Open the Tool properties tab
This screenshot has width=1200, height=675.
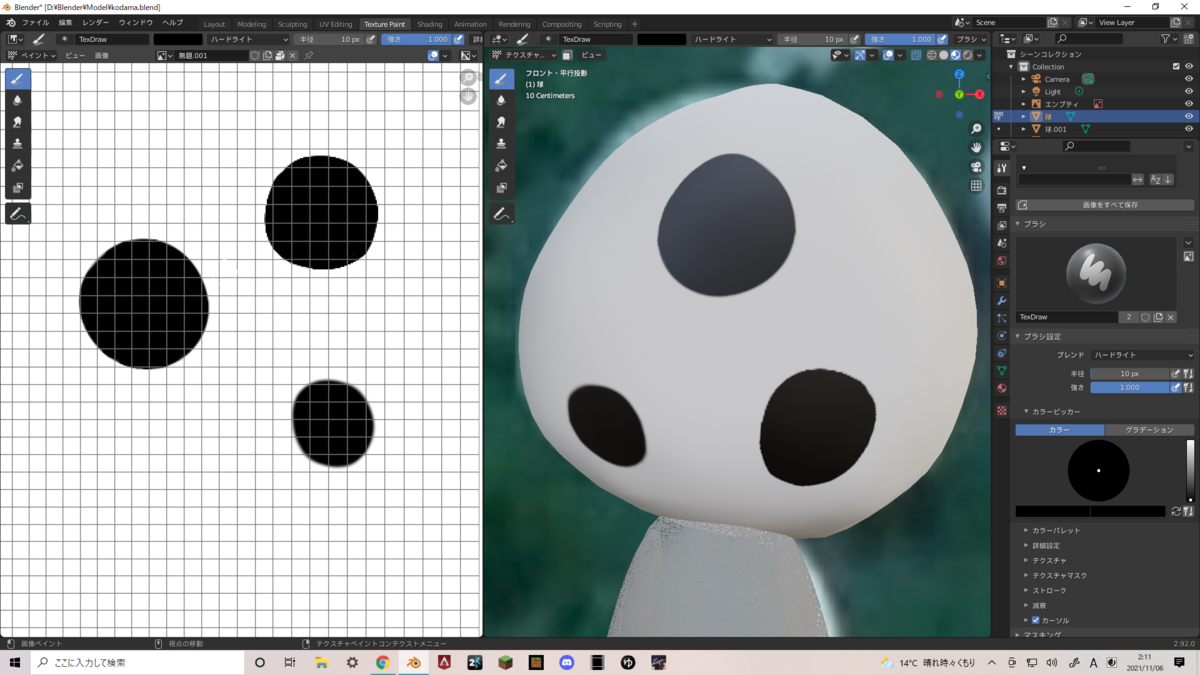(1002, 169)
